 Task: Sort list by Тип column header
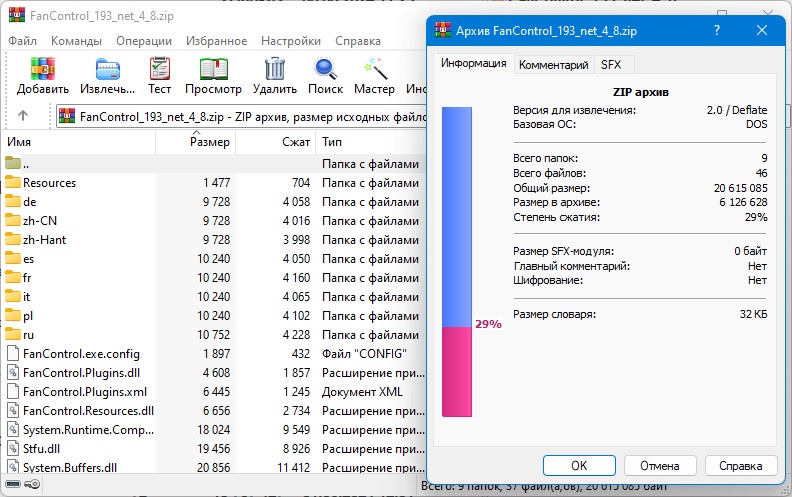371,142
